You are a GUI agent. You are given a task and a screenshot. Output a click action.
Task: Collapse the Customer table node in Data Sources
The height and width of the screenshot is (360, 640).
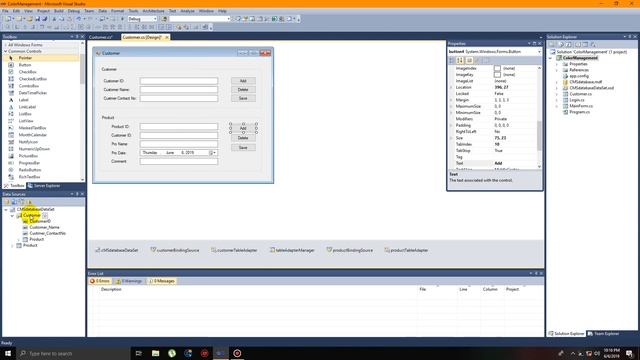click(12, 216)
